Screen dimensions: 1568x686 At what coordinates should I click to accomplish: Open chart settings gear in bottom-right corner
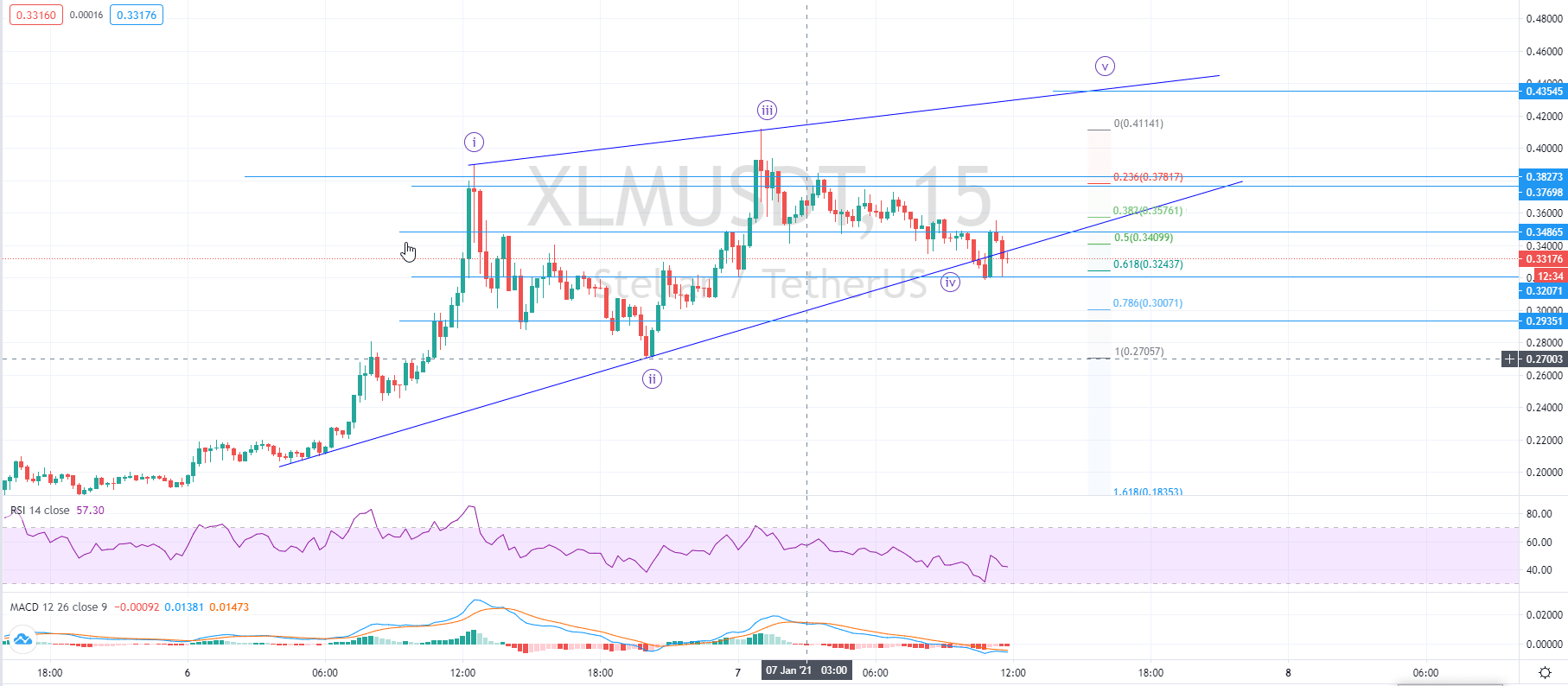pos(1545,672)
